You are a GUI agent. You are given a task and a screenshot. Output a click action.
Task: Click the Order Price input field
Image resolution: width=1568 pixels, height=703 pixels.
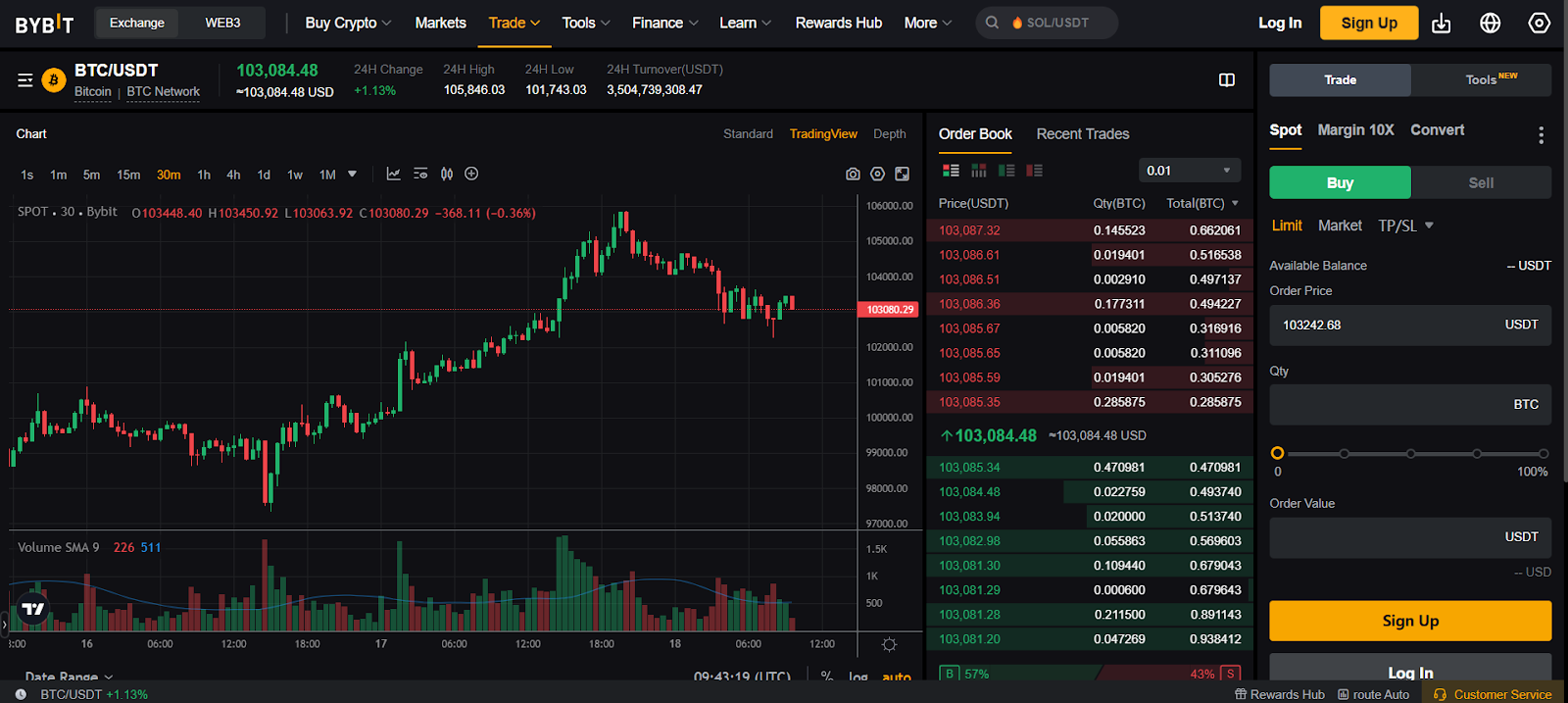click(1410, 325)
